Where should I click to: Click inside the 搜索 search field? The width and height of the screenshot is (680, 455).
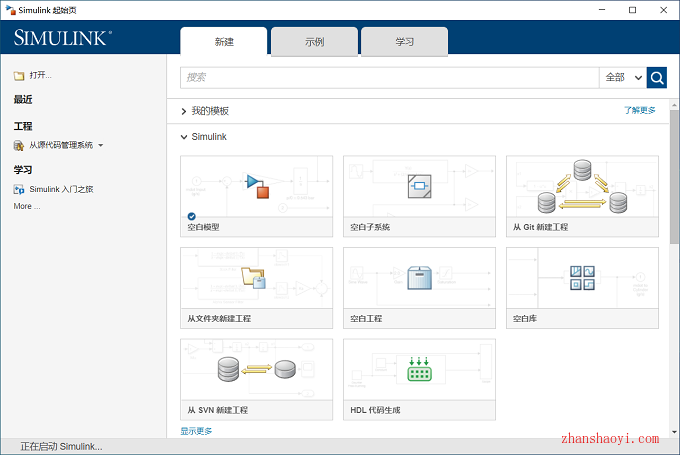tap(389, 78)
